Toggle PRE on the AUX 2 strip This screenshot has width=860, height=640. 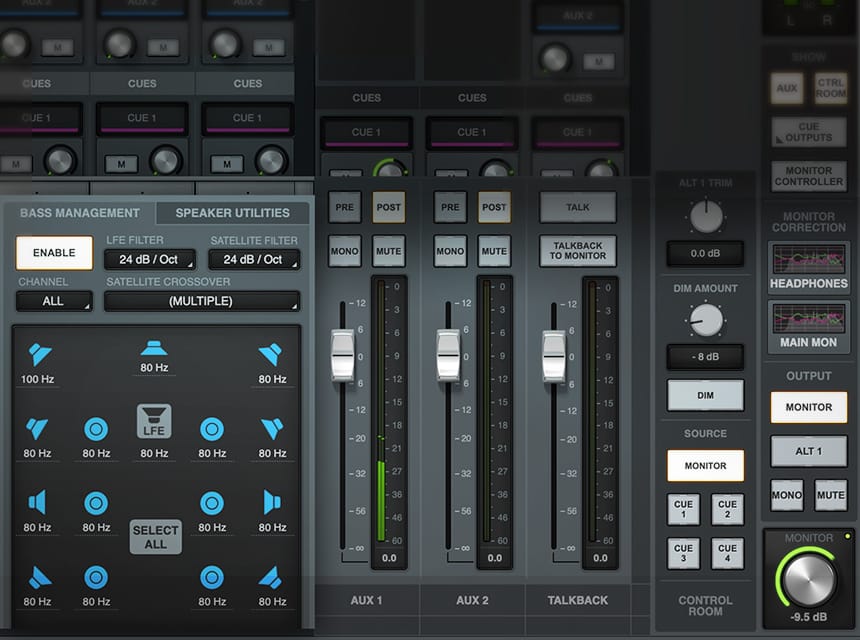click(x=450, y=207)
